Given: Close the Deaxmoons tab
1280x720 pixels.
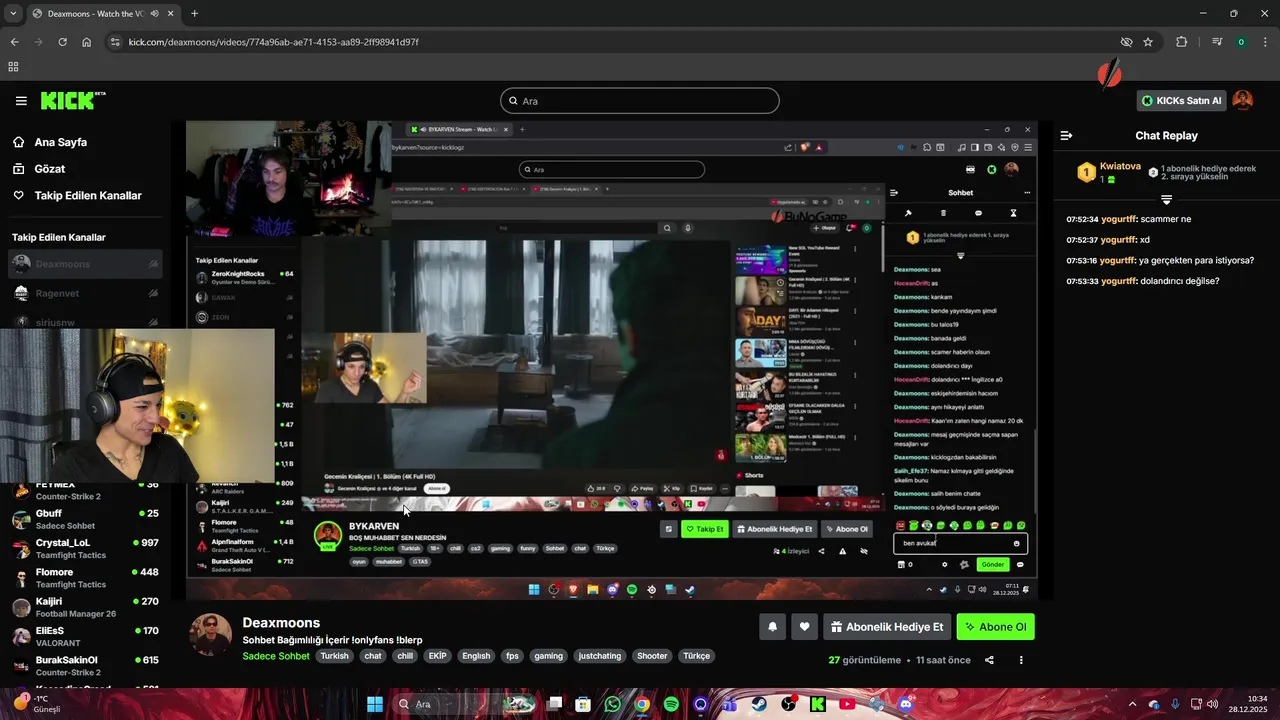Looking at the screenshot, I should pos(171,13).
